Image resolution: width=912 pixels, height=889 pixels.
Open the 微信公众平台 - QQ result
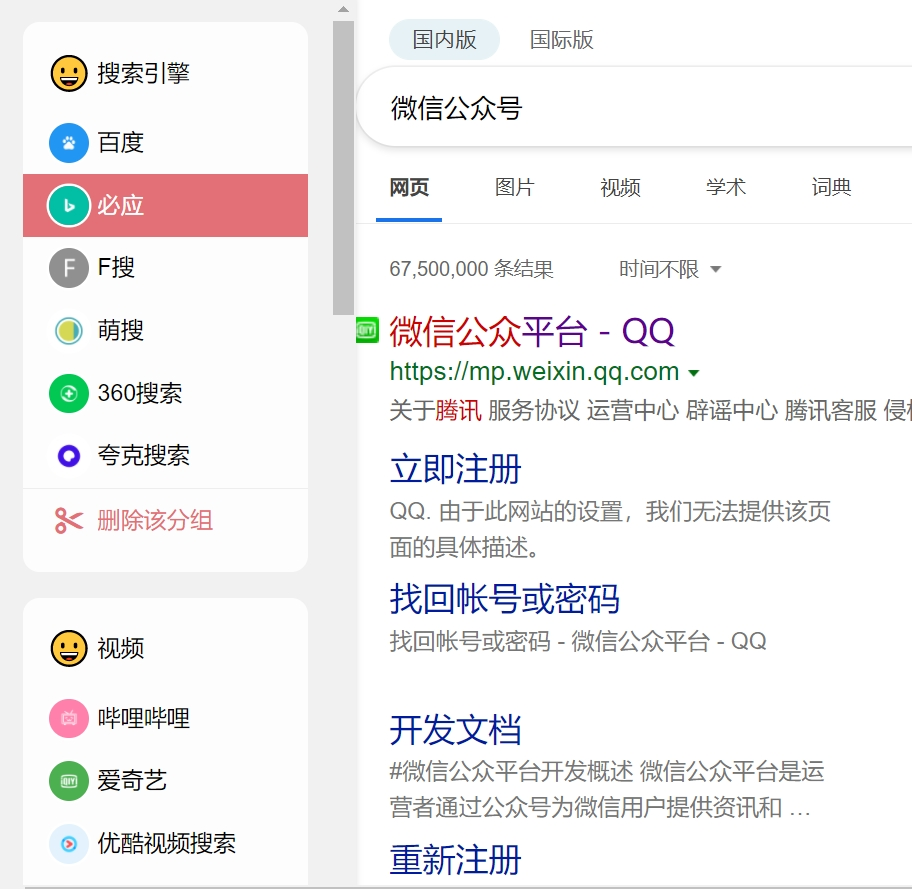tap(532, 332)
